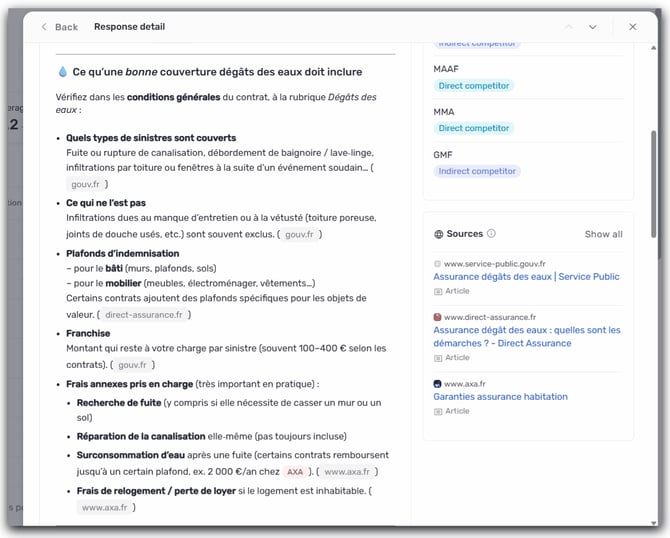This screenshot has width=670, height=538.
Task: Click www.direct-assurance.fr domain text
Action: click(490, 317)
